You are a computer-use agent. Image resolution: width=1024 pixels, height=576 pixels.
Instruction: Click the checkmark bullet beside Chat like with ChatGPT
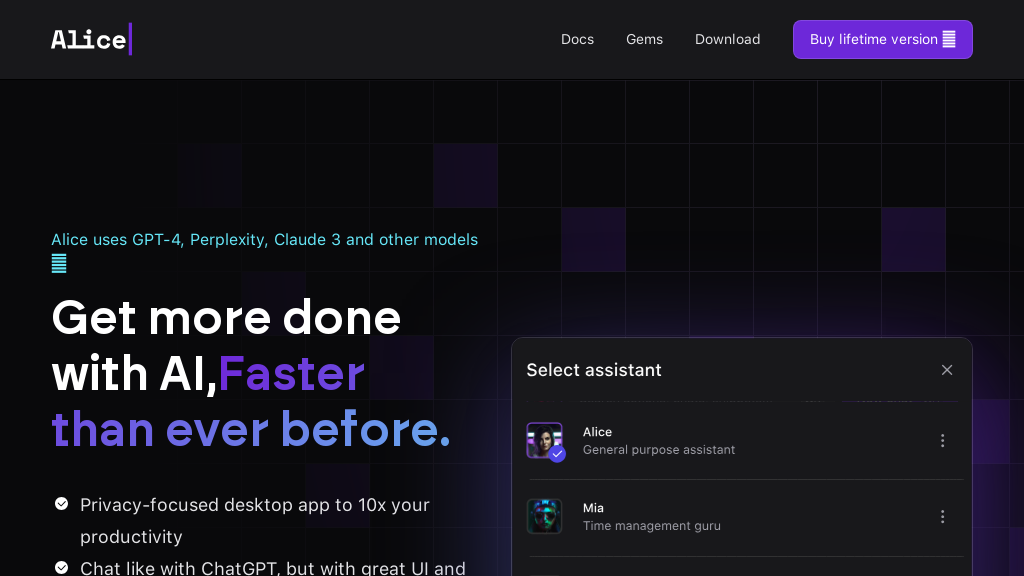(x=61, y=567)
